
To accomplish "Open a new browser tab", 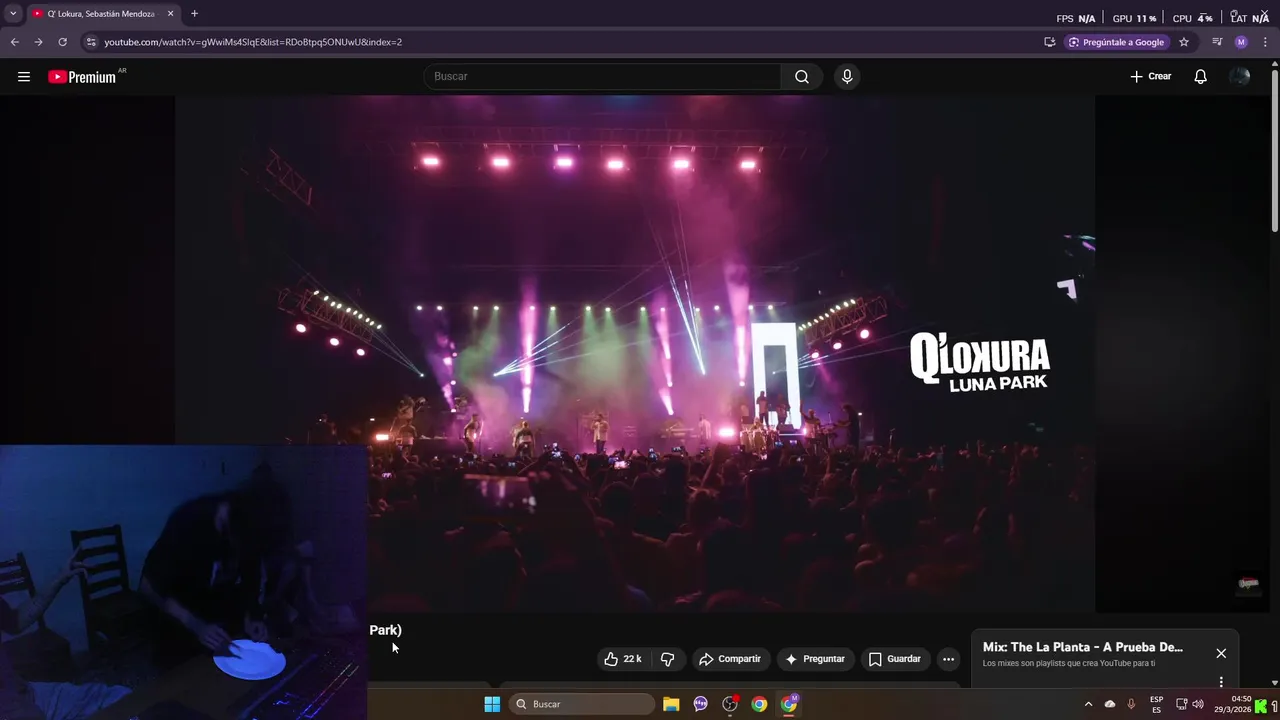I will click(194, 14).
